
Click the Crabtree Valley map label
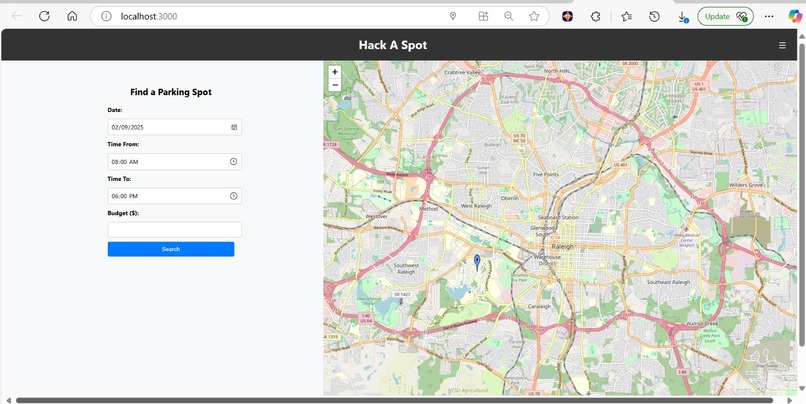pyautogui.click(x=462, y=72)
